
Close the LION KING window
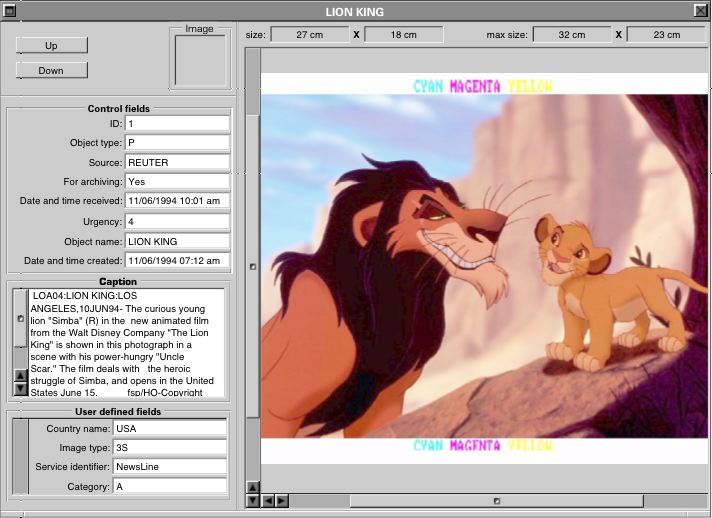tap(701, 10)
